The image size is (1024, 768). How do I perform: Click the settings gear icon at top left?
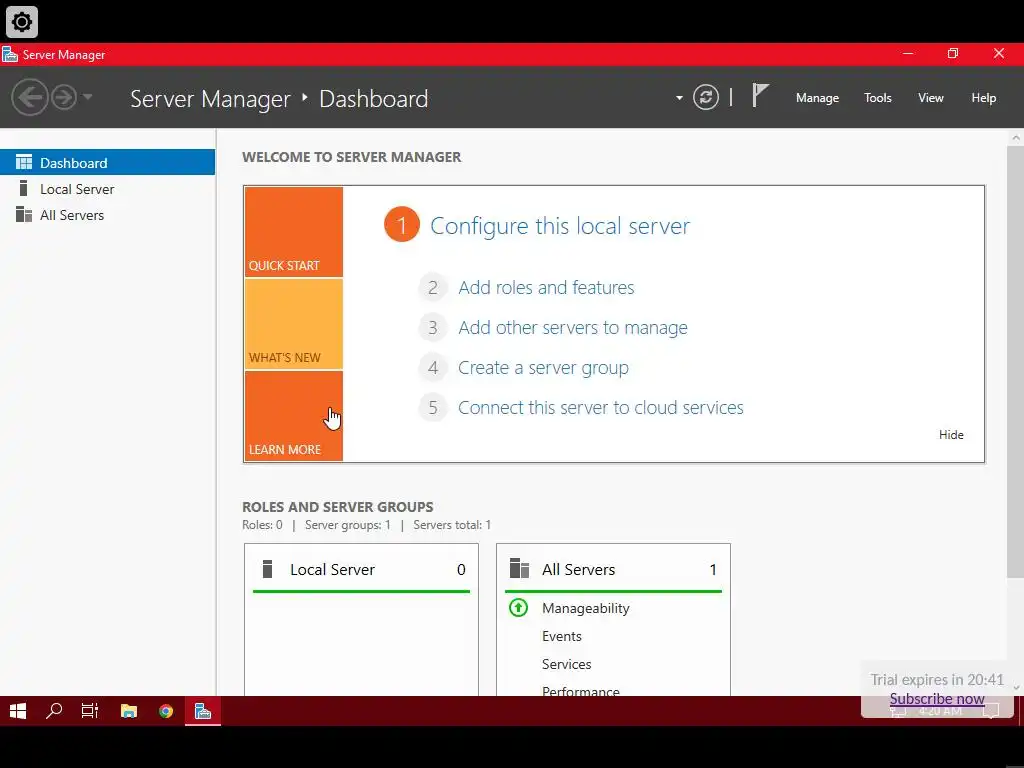(x=22, y=22)
